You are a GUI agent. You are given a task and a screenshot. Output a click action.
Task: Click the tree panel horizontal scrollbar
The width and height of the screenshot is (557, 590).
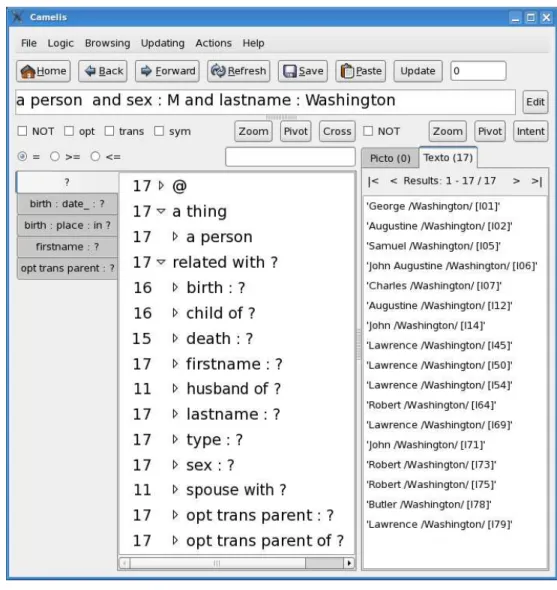[x=218, y=563]
